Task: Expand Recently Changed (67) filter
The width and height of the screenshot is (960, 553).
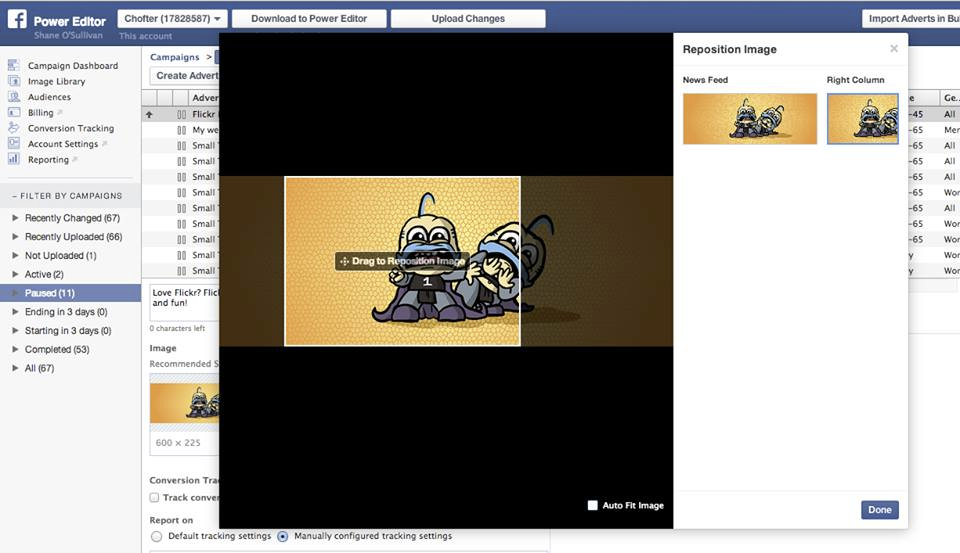Action: coord(15,217)
